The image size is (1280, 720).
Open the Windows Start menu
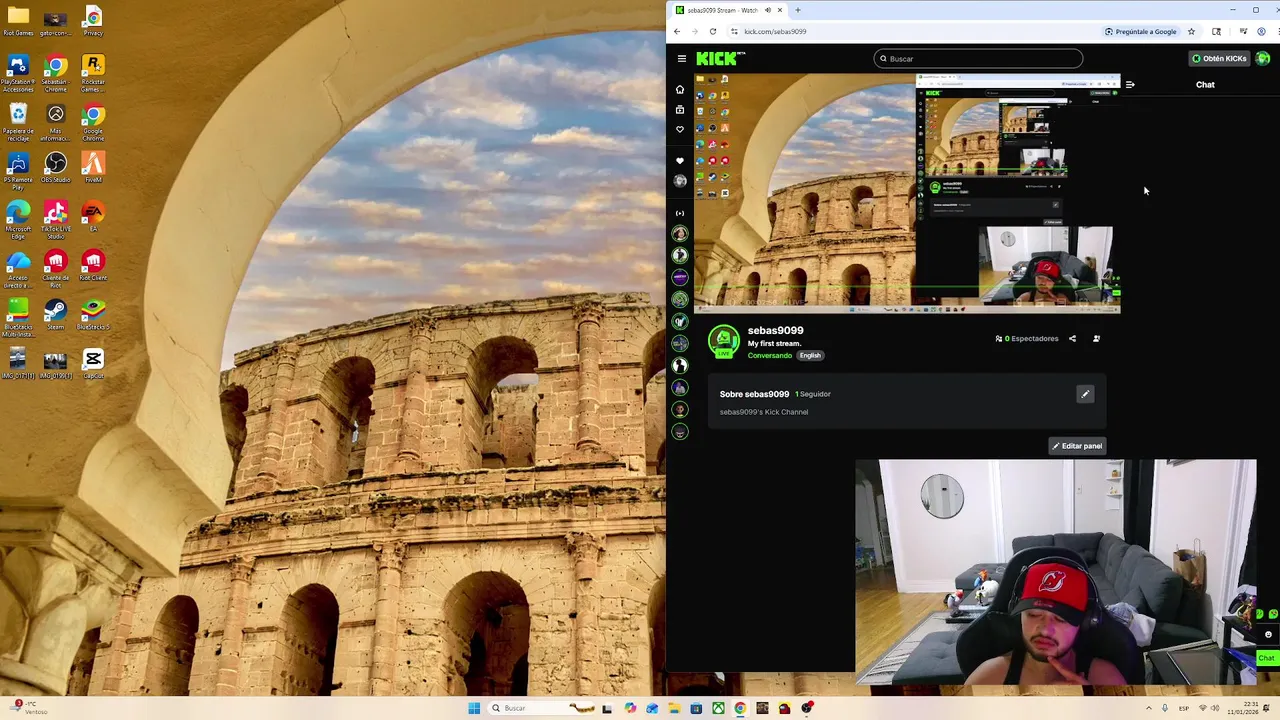point(474,708)
